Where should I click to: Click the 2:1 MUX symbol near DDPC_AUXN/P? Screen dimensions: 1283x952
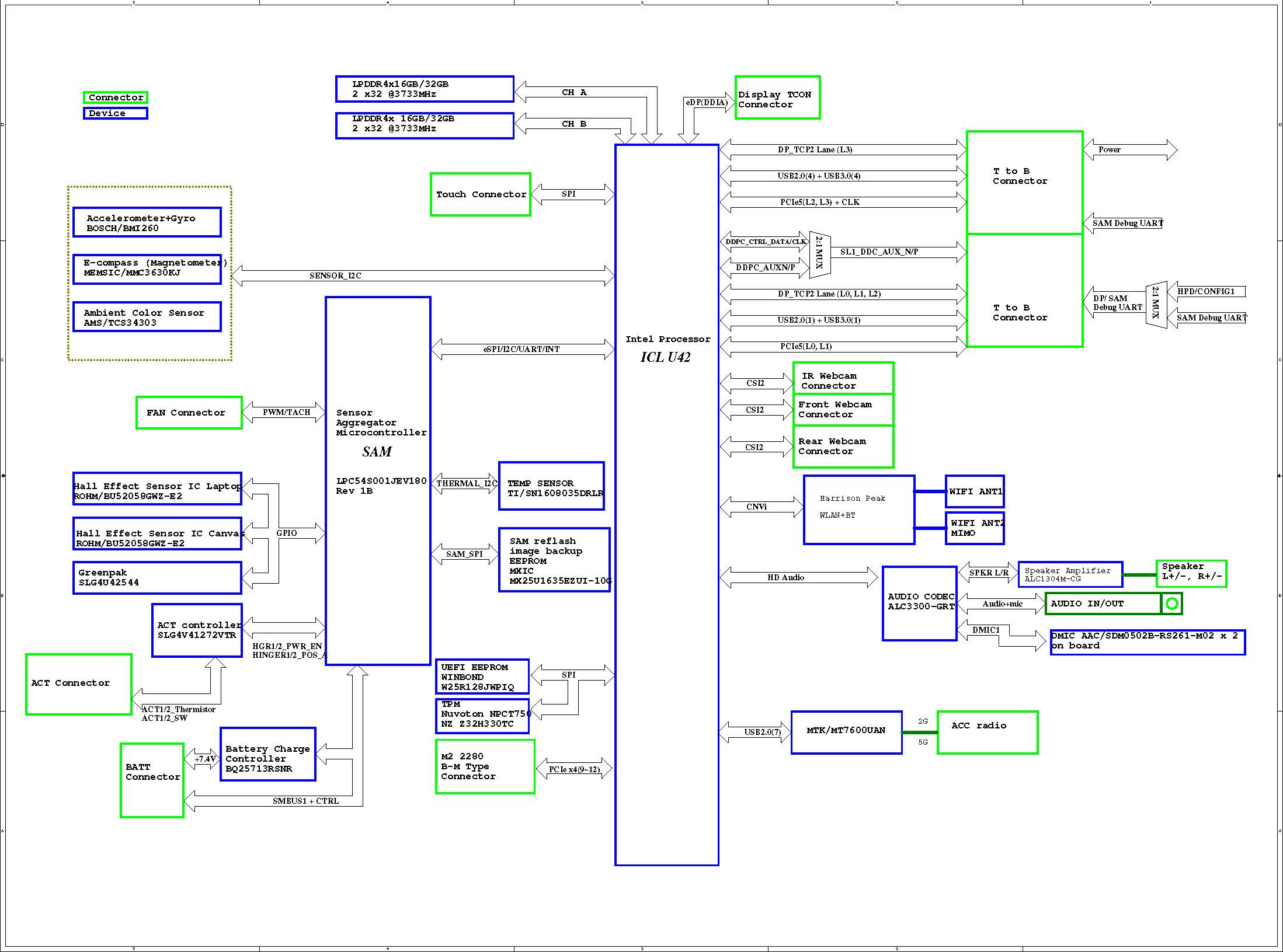coord(820,254)
